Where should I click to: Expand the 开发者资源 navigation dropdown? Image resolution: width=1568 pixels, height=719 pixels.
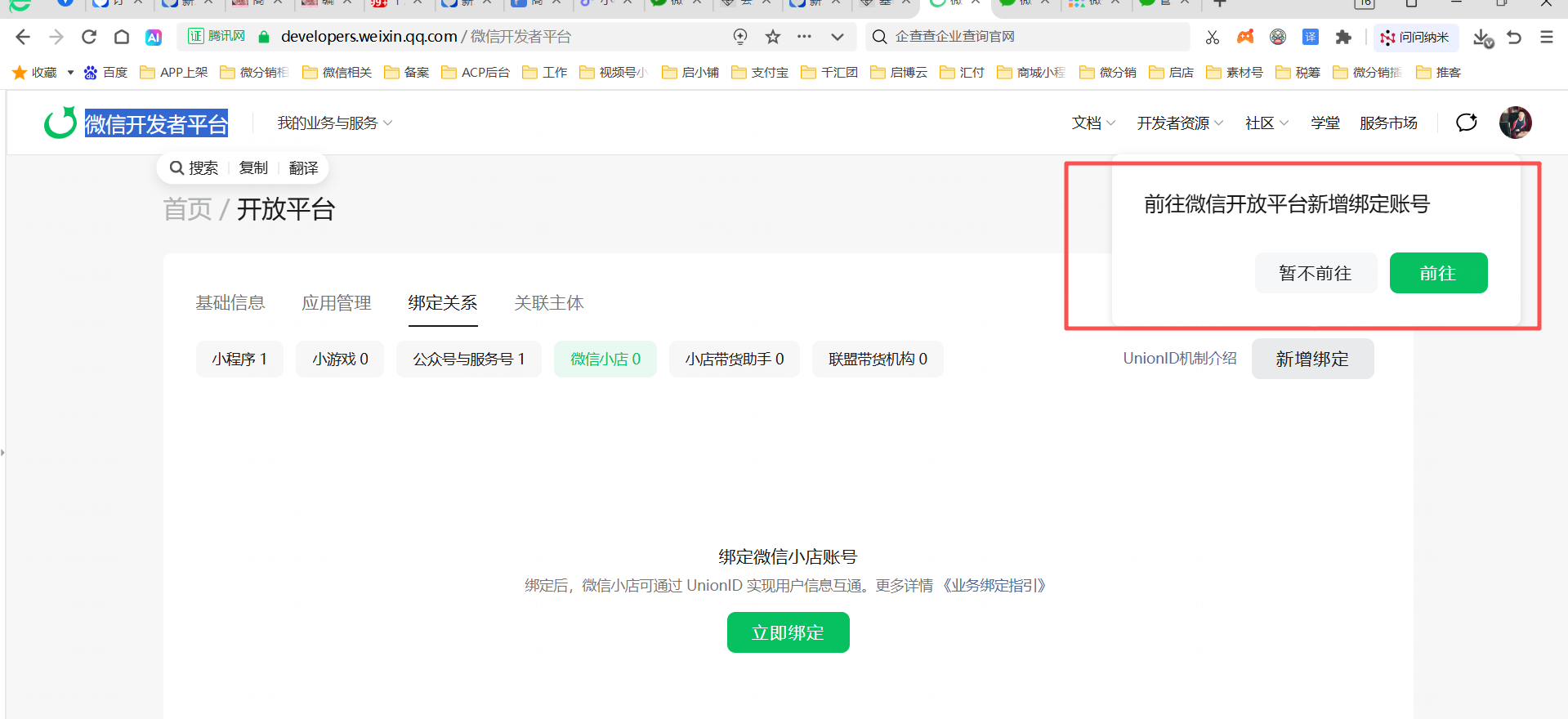click(1180, 123)
